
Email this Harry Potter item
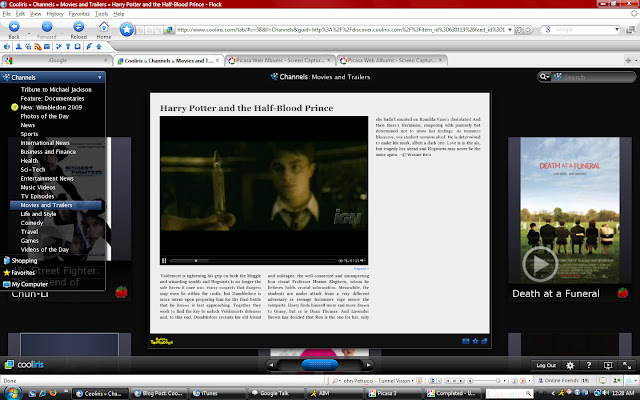click(x=465, y=341)
